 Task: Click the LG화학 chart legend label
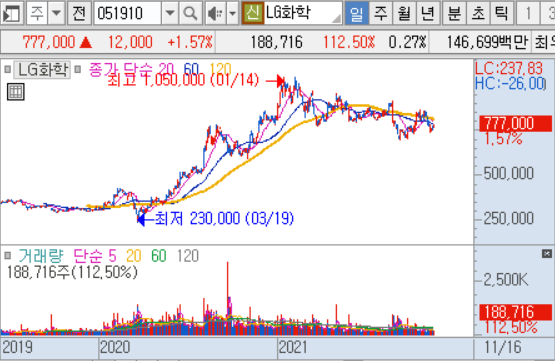tap(42, 70)
